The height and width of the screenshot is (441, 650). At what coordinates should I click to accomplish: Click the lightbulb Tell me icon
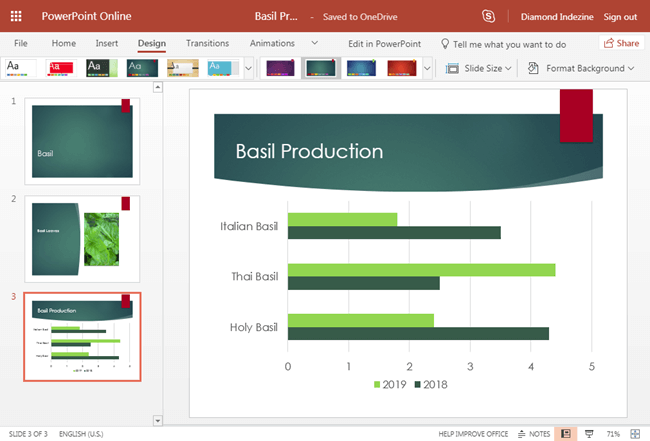pyautogui.click(x=445, y=44)
